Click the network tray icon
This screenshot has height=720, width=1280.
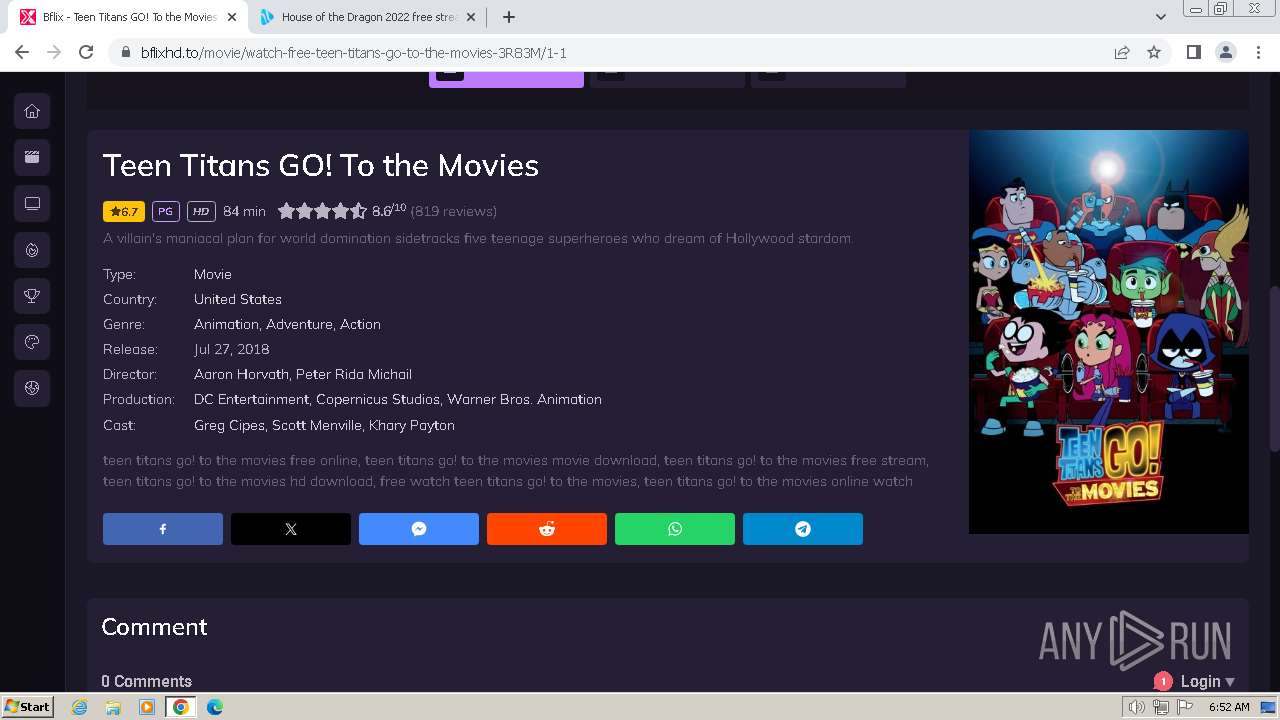click(x=1161, y=707)
